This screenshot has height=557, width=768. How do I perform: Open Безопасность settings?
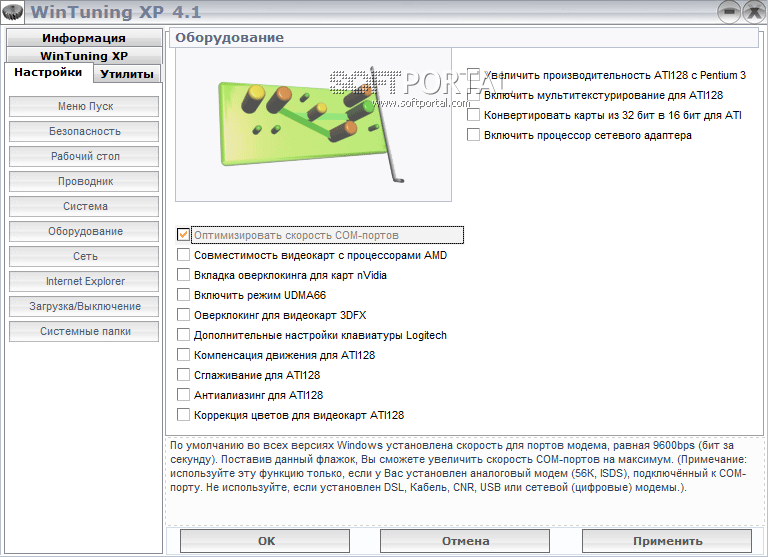pyautogui.click(x=84, y=131)
